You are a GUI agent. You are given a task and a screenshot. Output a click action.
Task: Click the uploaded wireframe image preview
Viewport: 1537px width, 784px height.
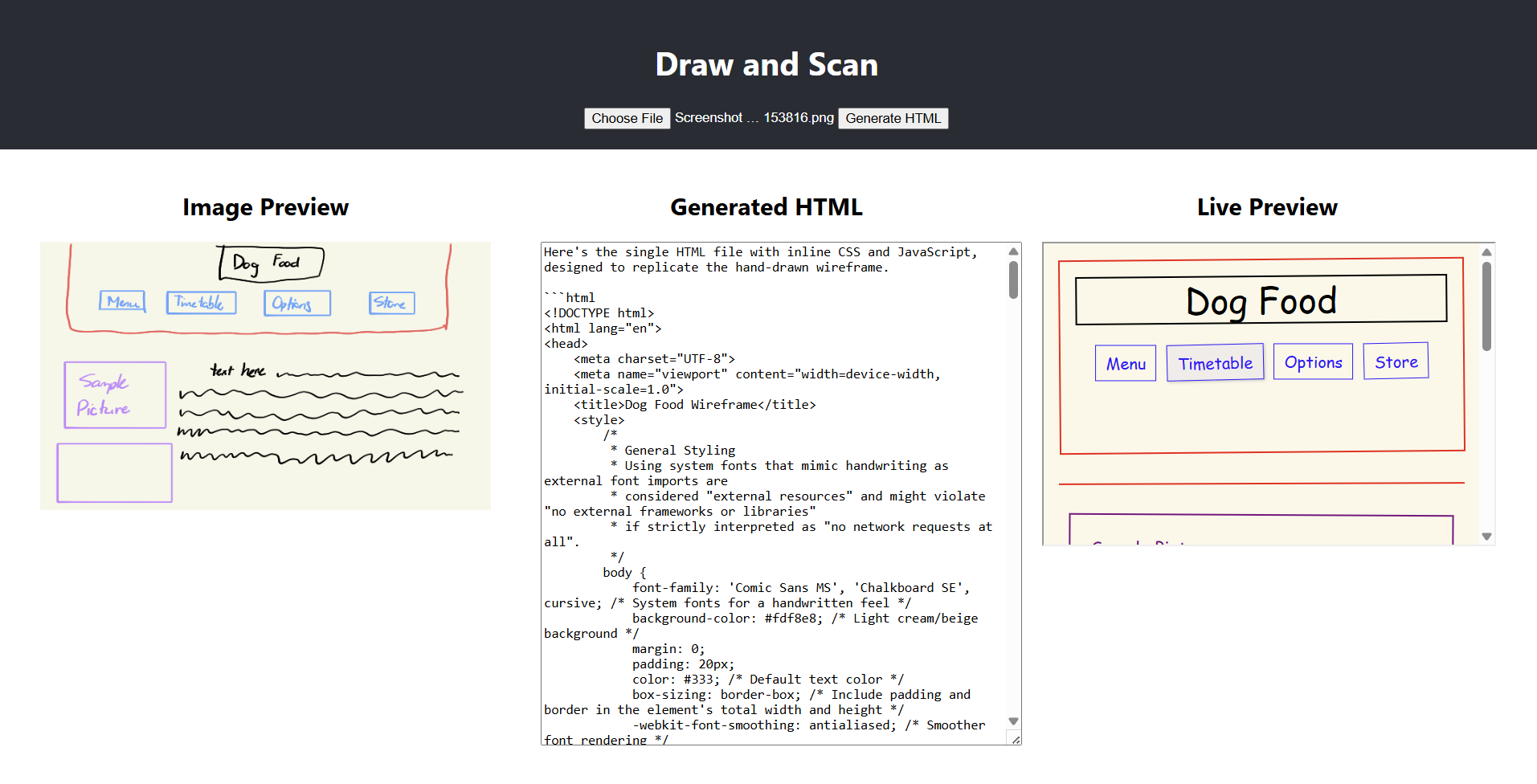pos(265,375)
